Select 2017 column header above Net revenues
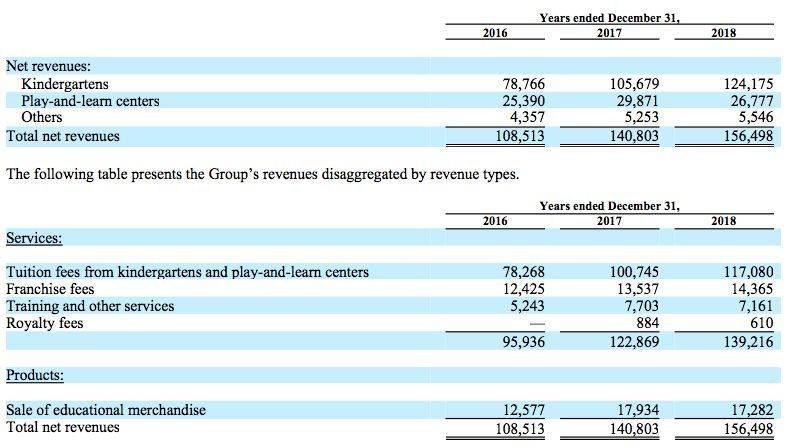 (x=609, y=33)
